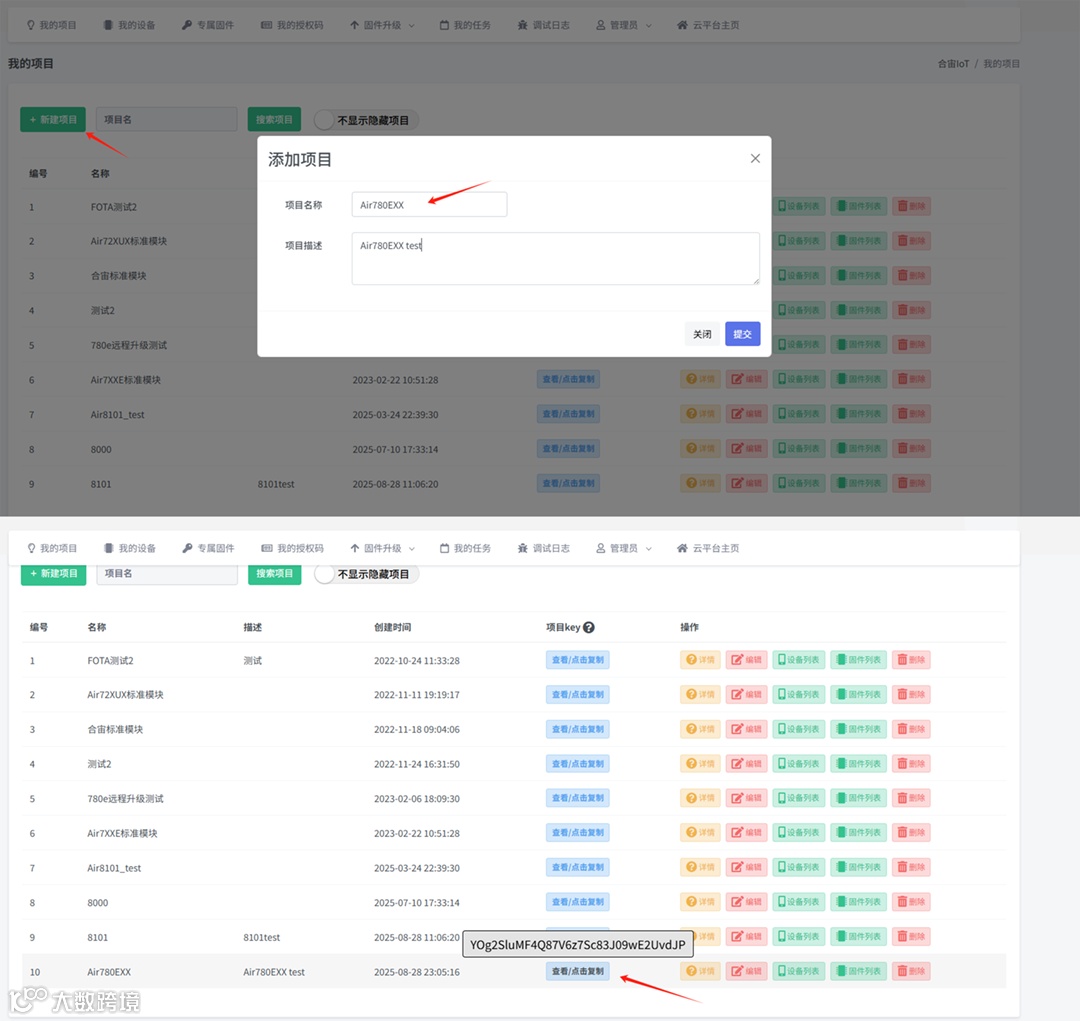Click dimmed 新建项目 button behind the dialog
The image size is (1080, 1021).
pyautogui.click(x=53, y=119)
